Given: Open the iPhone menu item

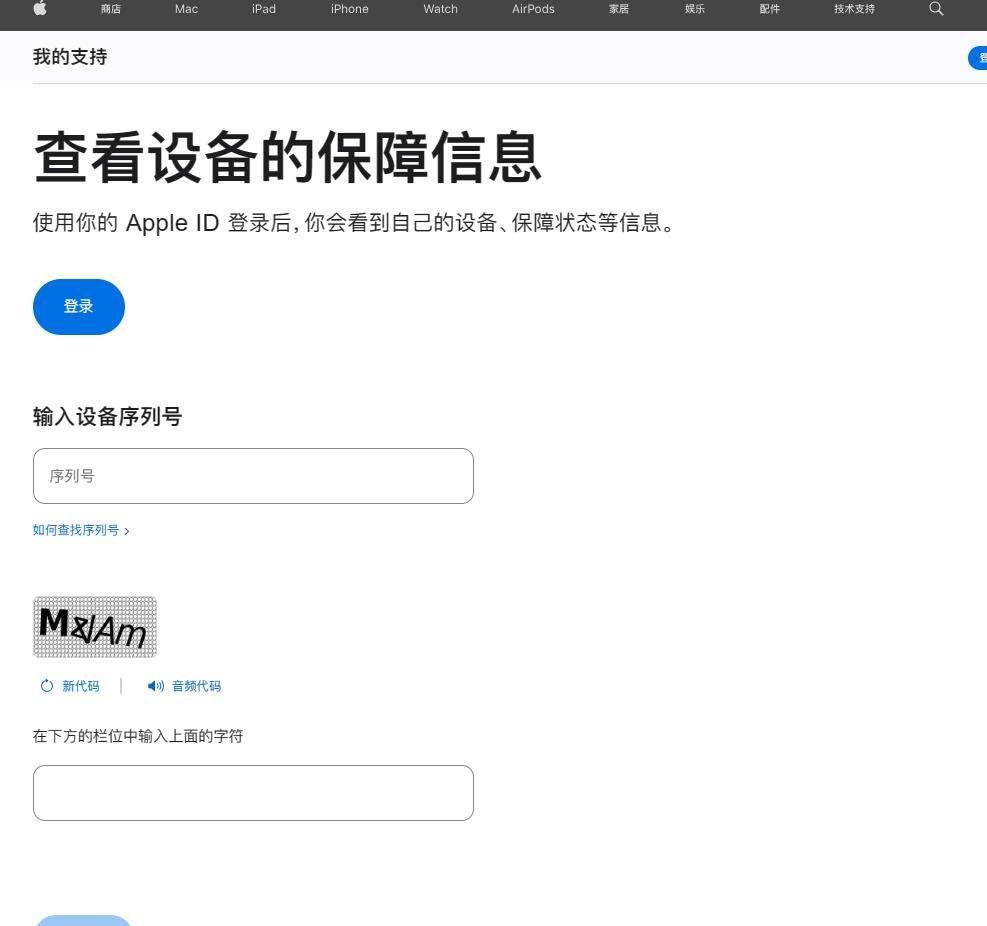Looking at the screenshot, I should point(349,9).
